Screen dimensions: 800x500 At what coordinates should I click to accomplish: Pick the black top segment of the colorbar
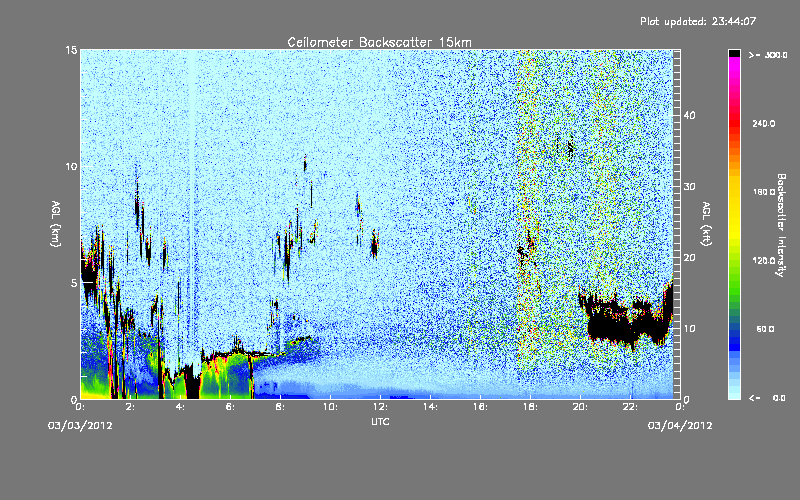(x=734, y=53)
